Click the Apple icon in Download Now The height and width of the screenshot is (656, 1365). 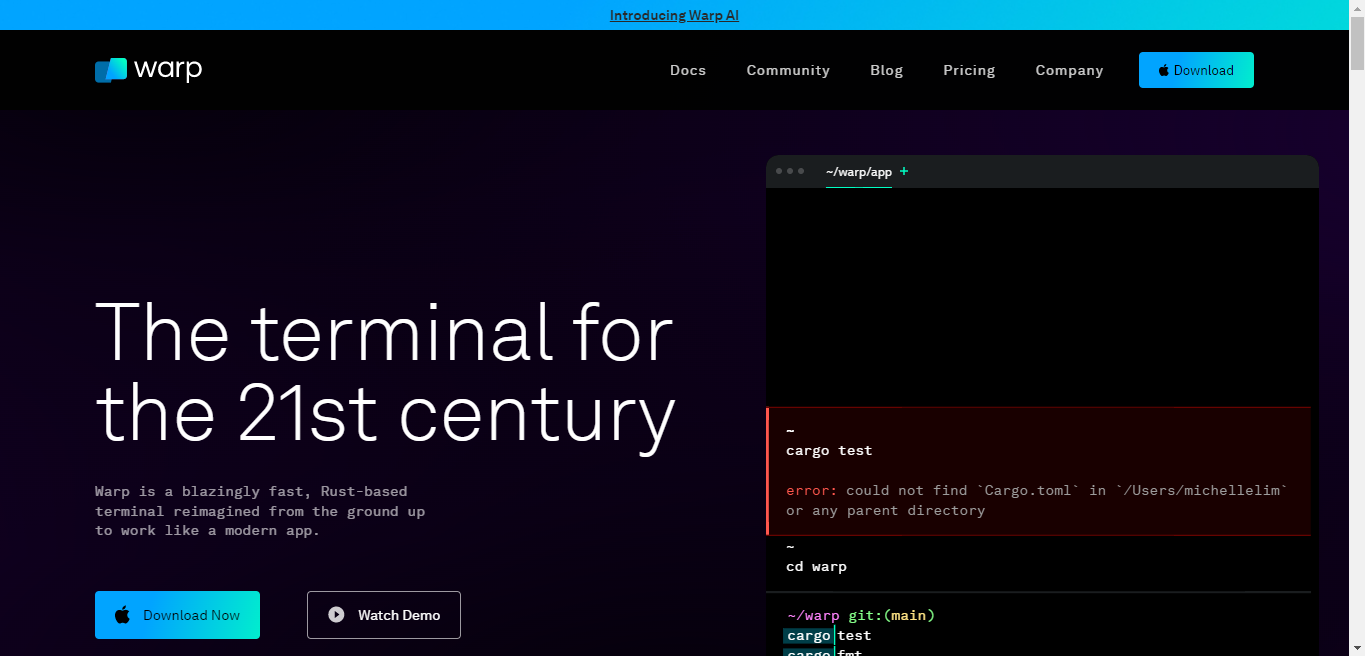click(x=122, y=615)
